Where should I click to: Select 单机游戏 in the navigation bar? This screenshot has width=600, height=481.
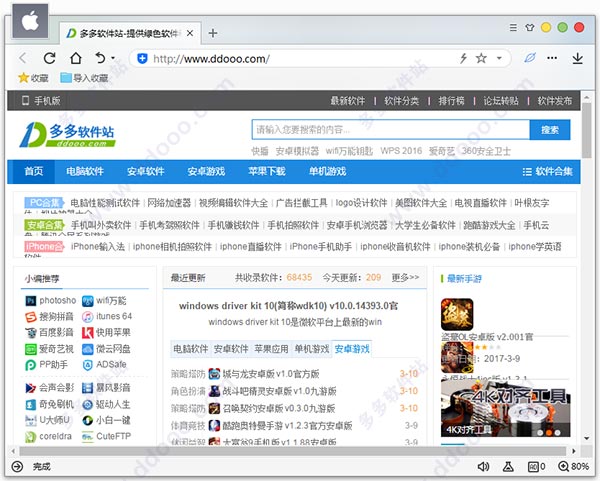328,171
